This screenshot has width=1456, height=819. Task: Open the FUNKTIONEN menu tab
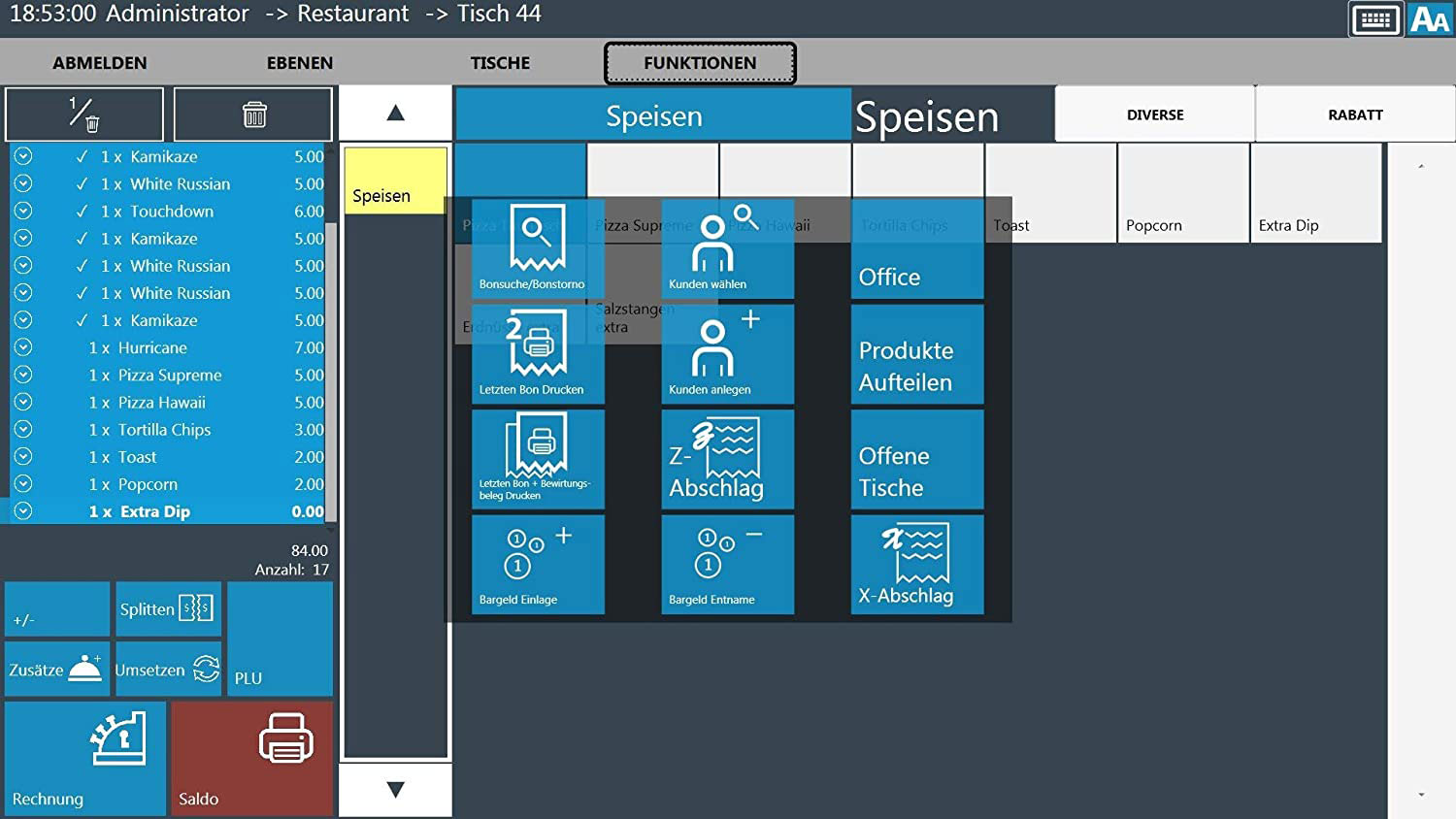[700, 63]
